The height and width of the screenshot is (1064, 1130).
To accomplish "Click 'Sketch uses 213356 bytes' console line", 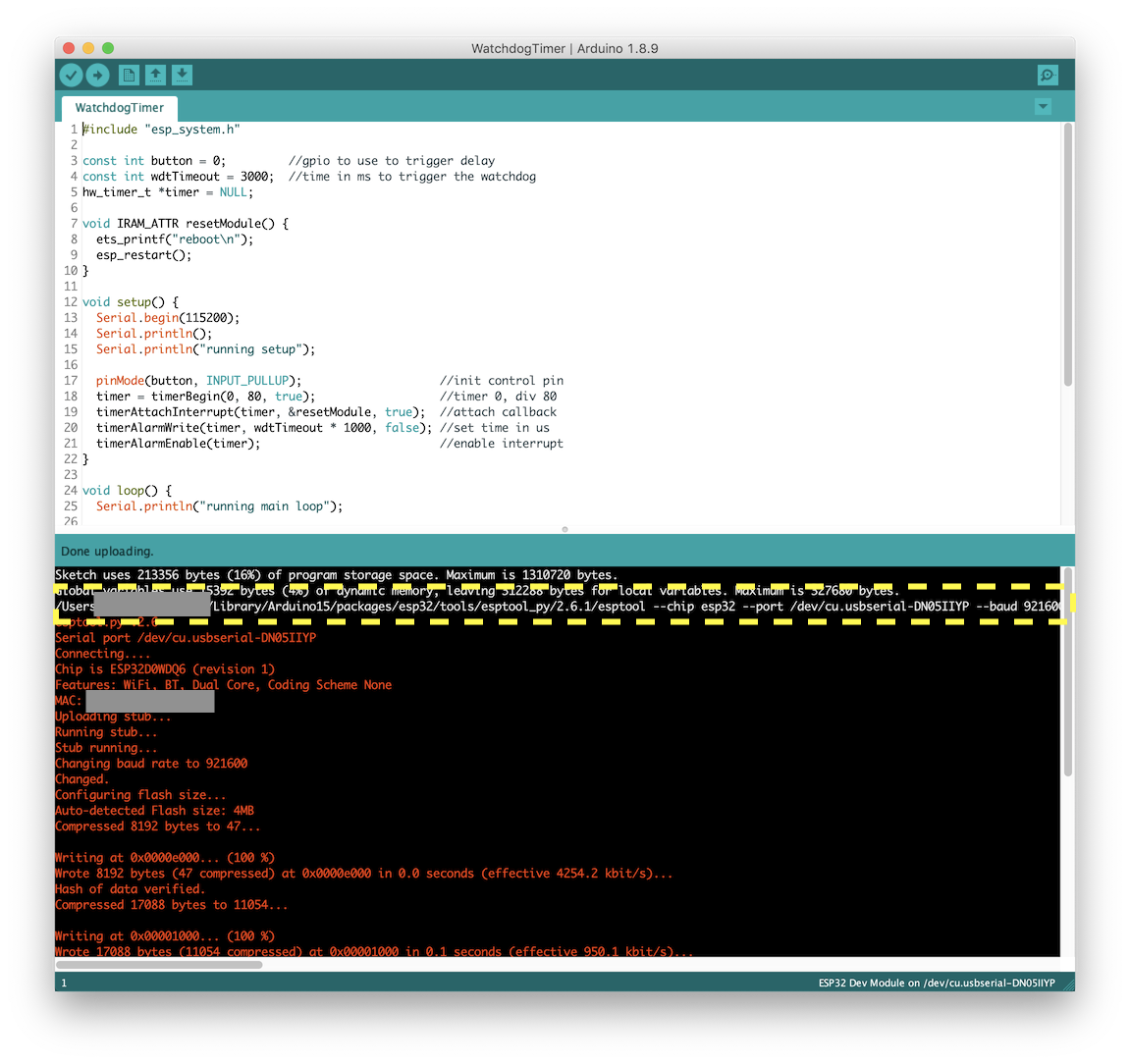I will click(337, 575).
